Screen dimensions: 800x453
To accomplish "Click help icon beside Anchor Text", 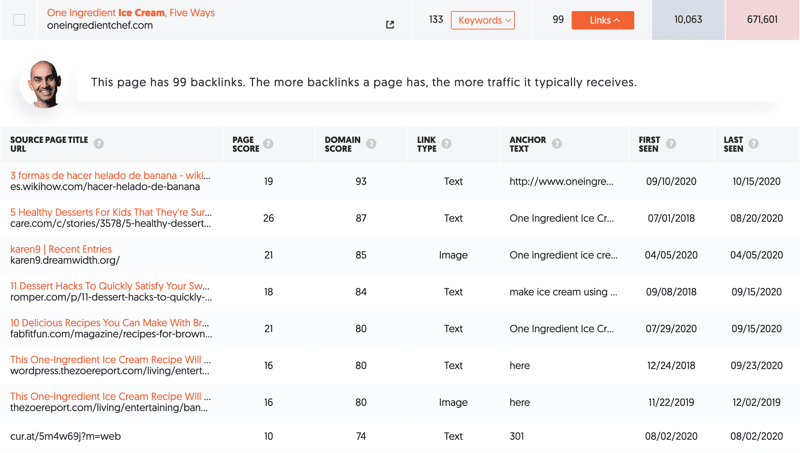I will (557, 144).
